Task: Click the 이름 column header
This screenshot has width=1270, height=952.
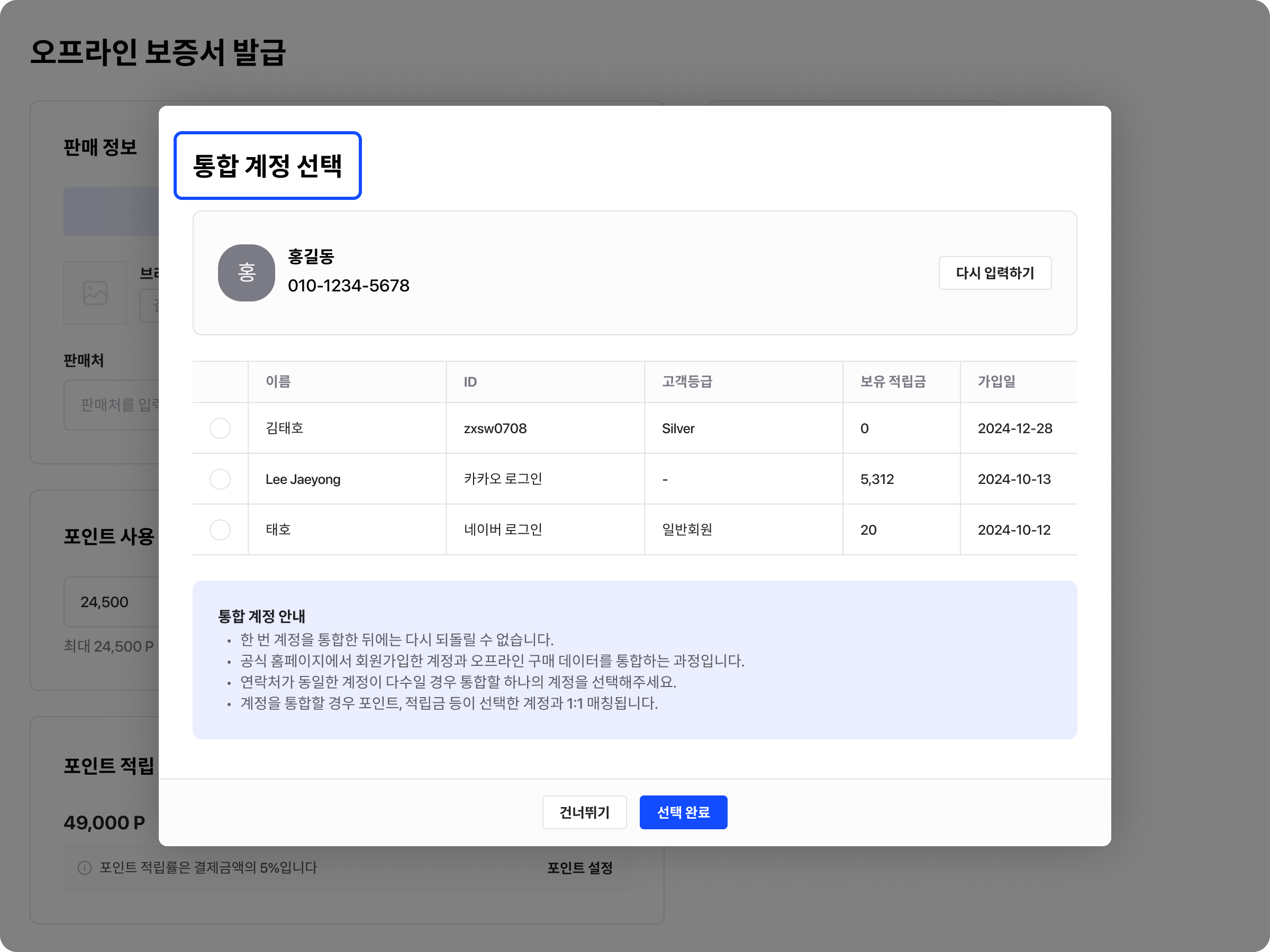Action: (278, 382)
